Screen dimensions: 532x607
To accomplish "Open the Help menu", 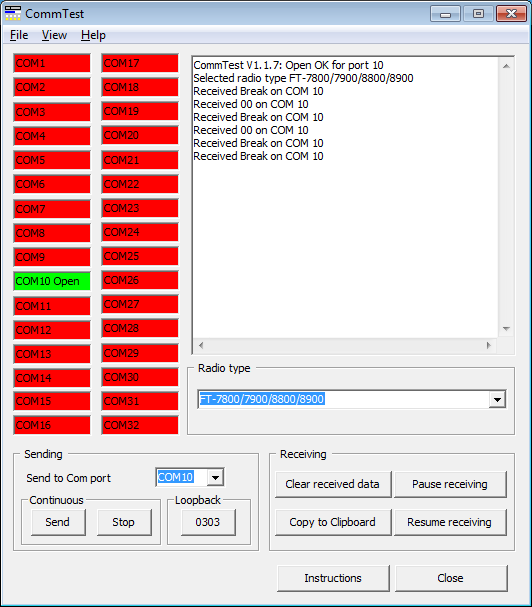I will (x=93, y=35).
